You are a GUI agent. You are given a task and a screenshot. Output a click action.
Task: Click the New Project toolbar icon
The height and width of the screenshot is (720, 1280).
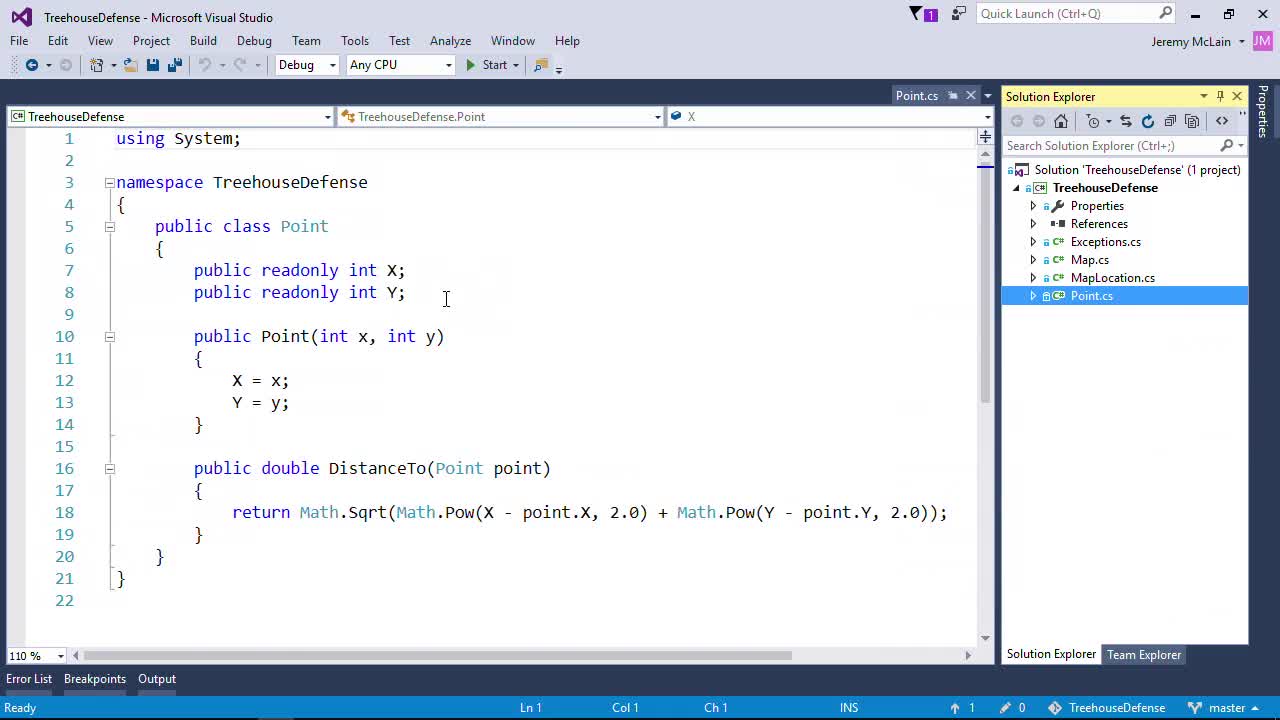[97, 64]
